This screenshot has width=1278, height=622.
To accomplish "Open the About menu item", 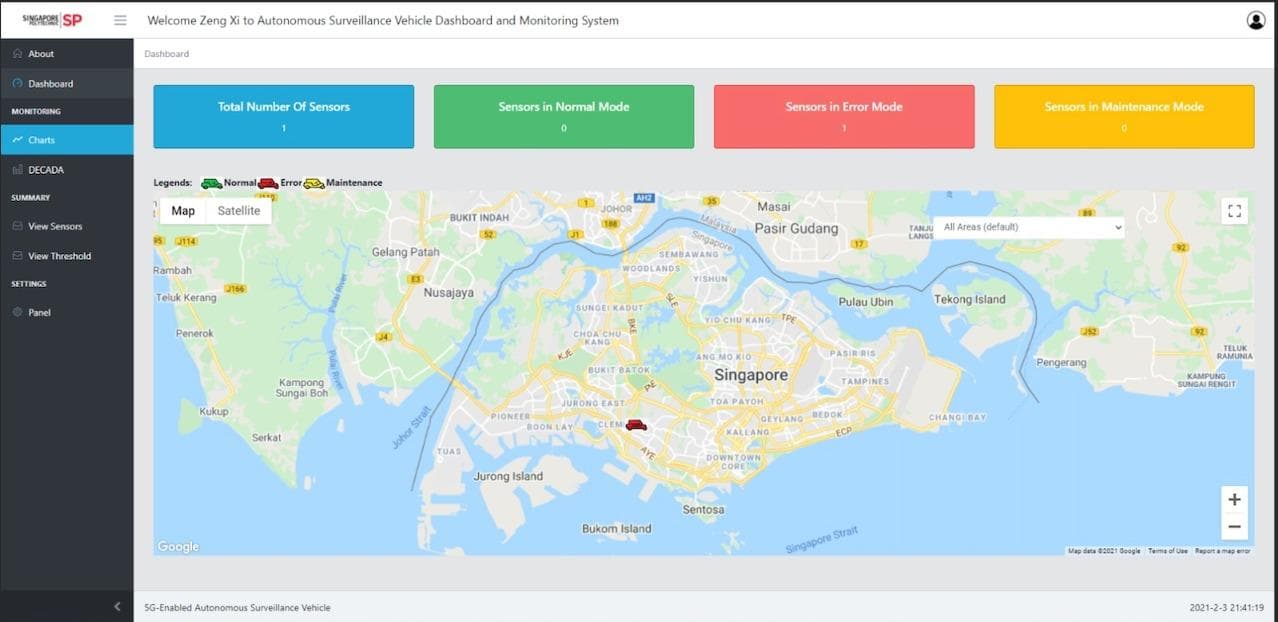I will (67, 54).
